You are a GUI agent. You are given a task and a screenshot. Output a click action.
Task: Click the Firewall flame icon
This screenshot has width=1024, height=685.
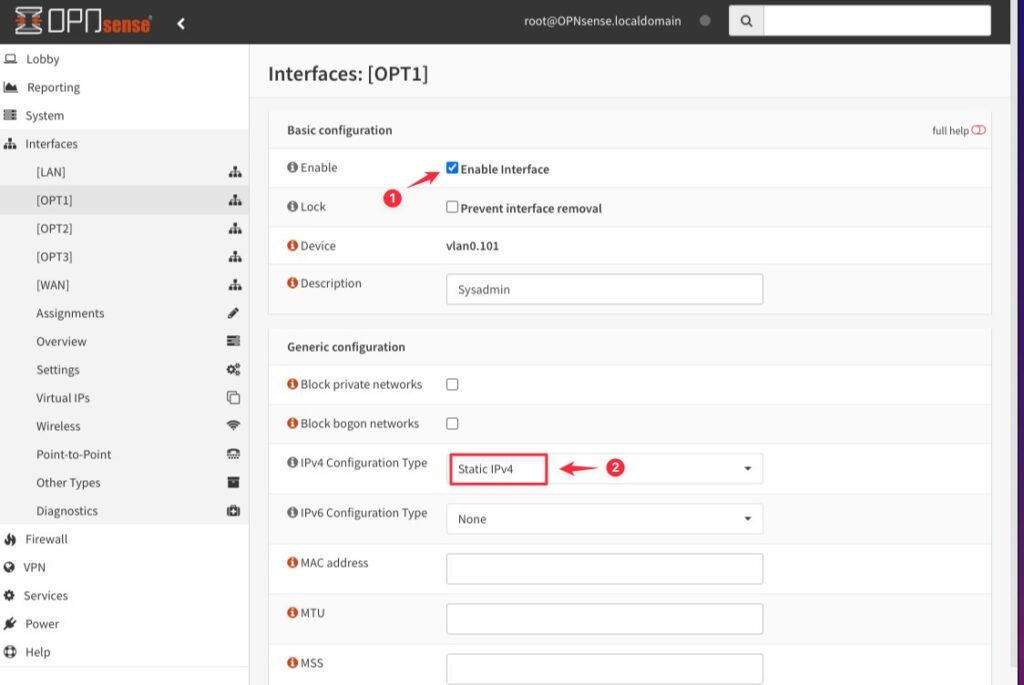(x=10, y=539)
